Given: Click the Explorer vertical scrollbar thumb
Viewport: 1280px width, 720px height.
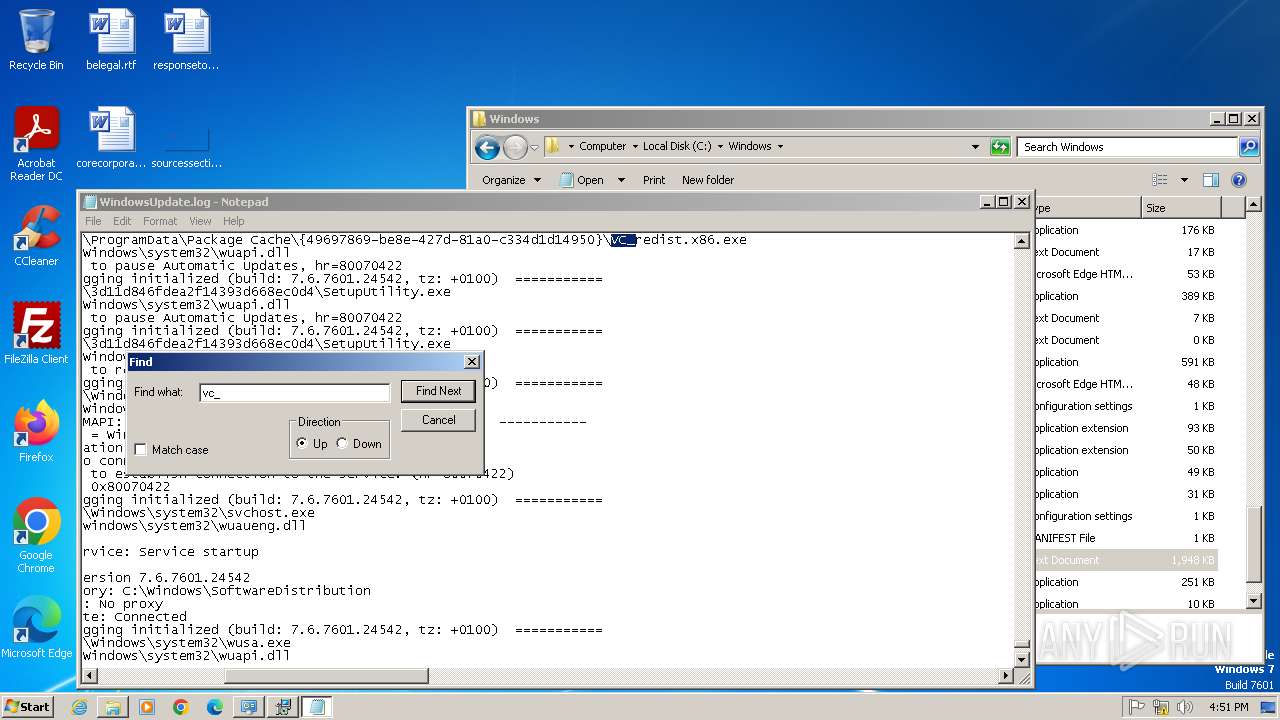Looking at the screenshot, I should pyautogui.click(x=1254, y=546).
